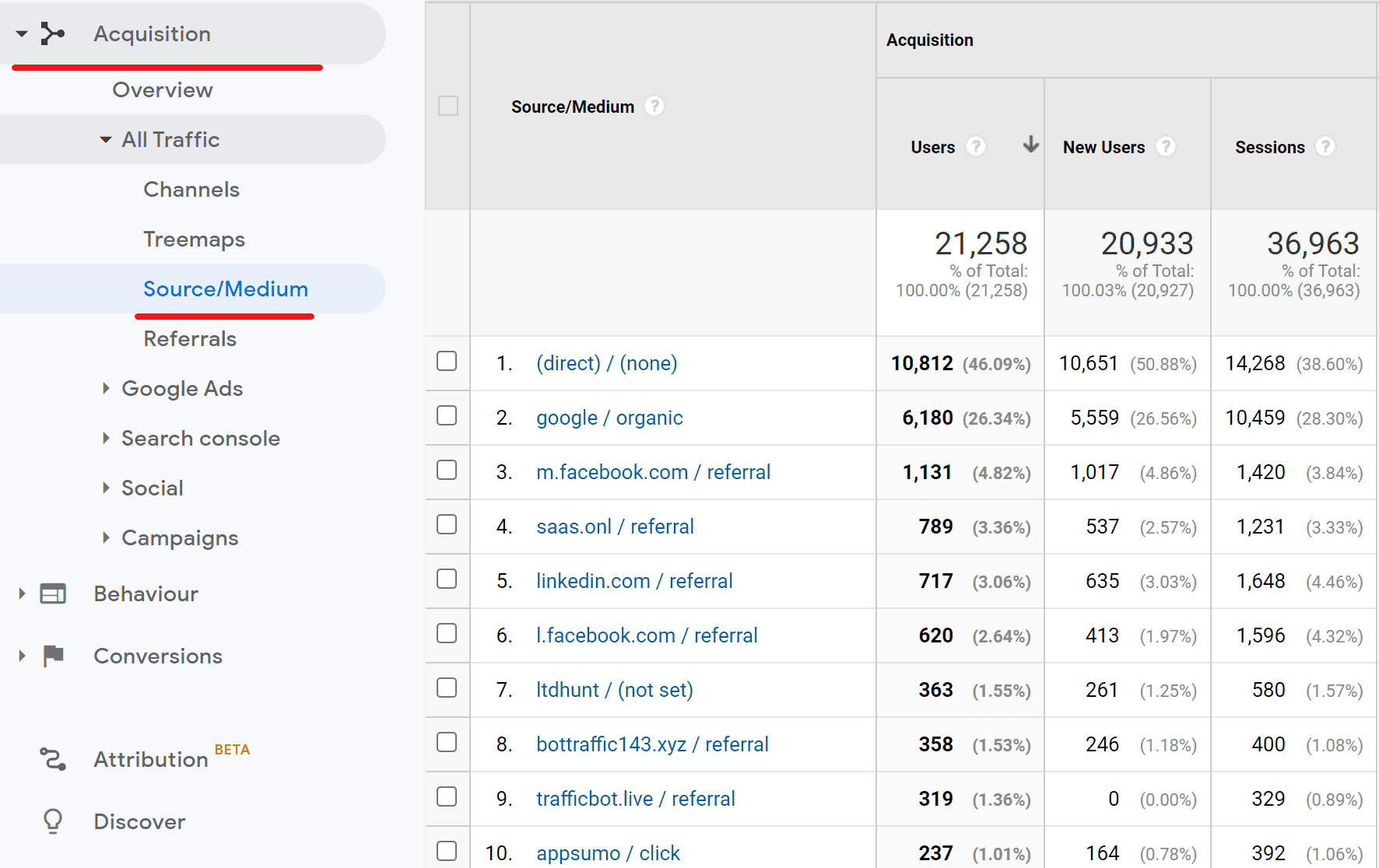Sort table by Sessions column header
This screenshot has width=1379, height=868.
(x=1269, y=147)
